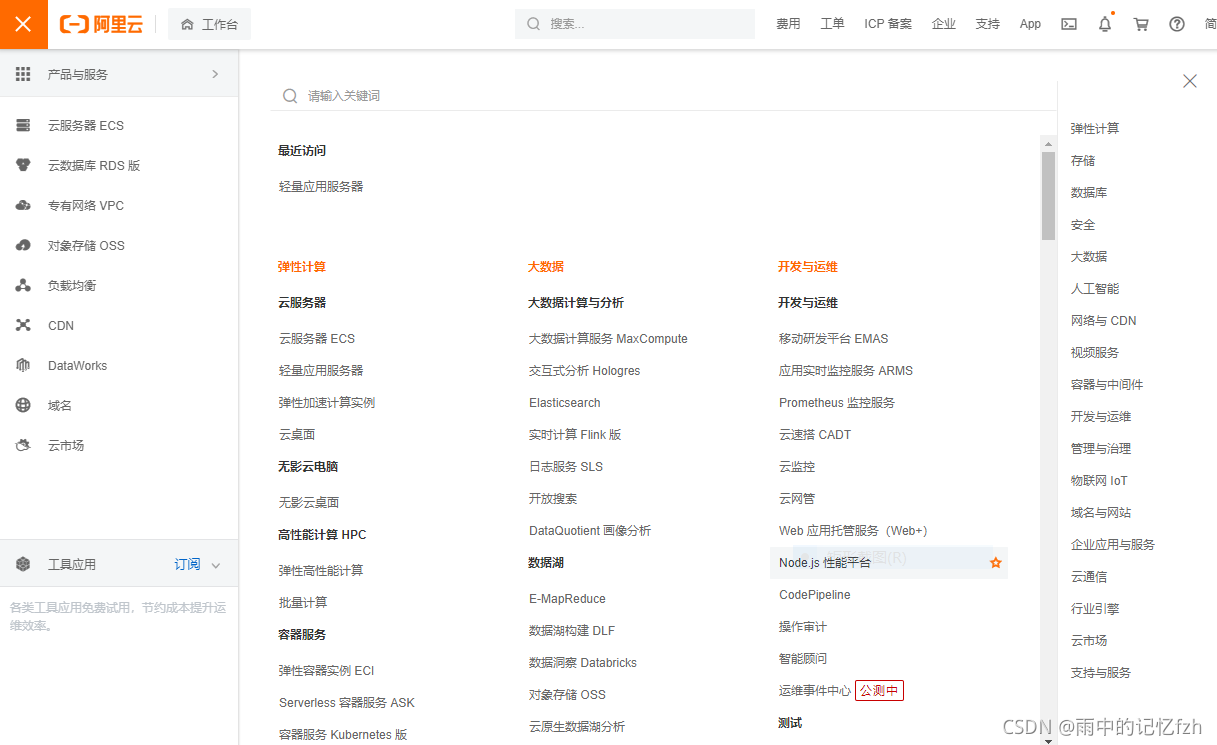Click the product list scrollbar thumb
Screen dimensions: 1217x745
pos(1048,195)
